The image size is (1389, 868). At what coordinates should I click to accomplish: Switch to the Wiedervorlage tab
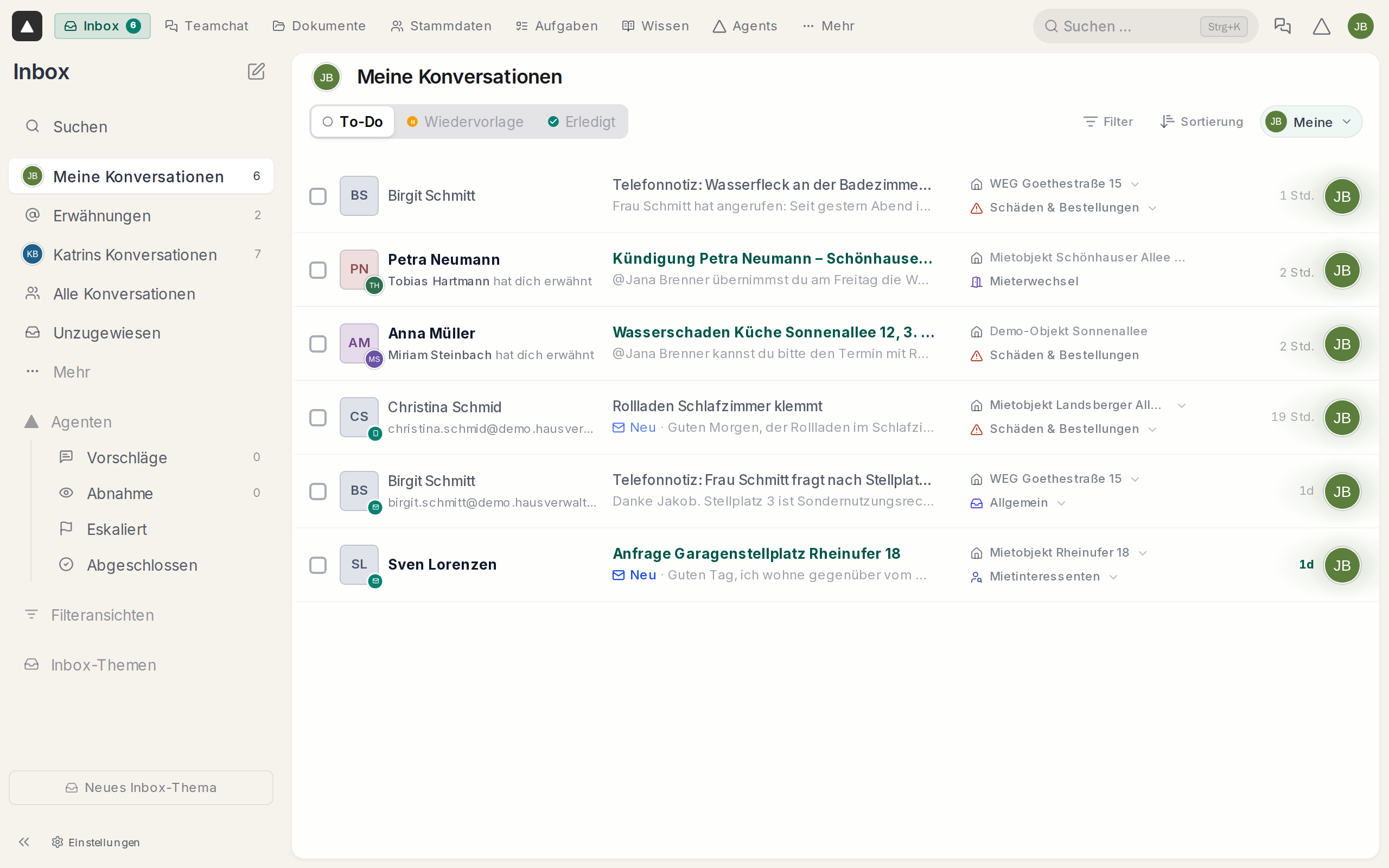tap(466, 122)
